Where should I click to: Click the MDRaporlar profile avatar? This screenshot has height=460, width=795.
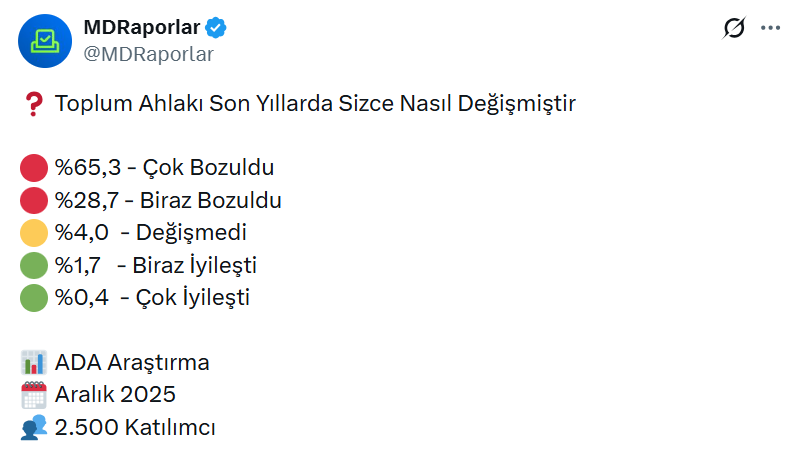point(44,41)
